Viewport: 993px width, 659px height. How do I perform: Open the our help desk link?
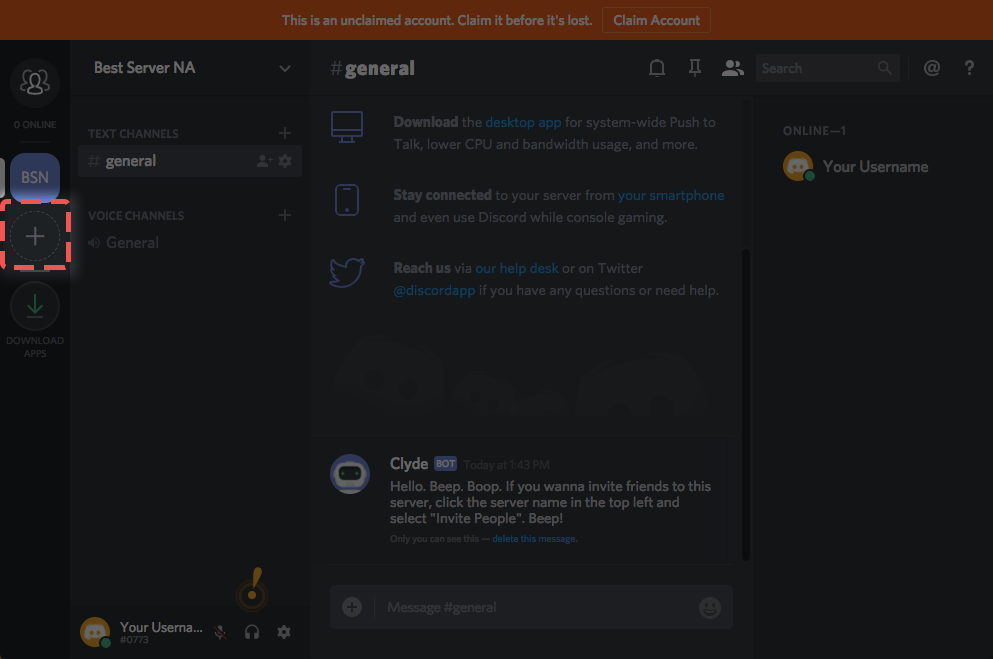517,268
